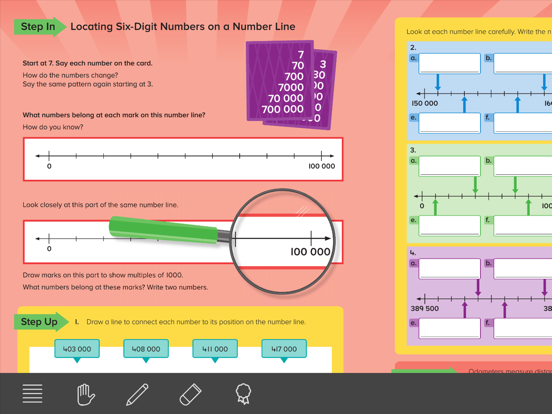
Task: Click the text 'How do you know?'
Action: [x=53, y=127]
